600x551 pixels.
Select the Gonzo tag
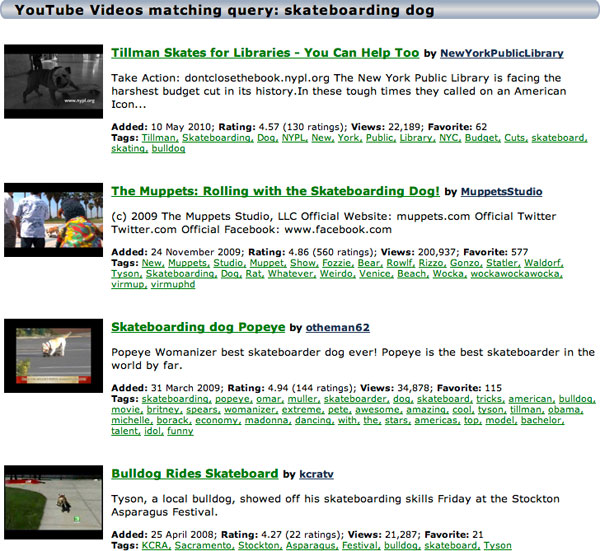(x=466, y=263)
